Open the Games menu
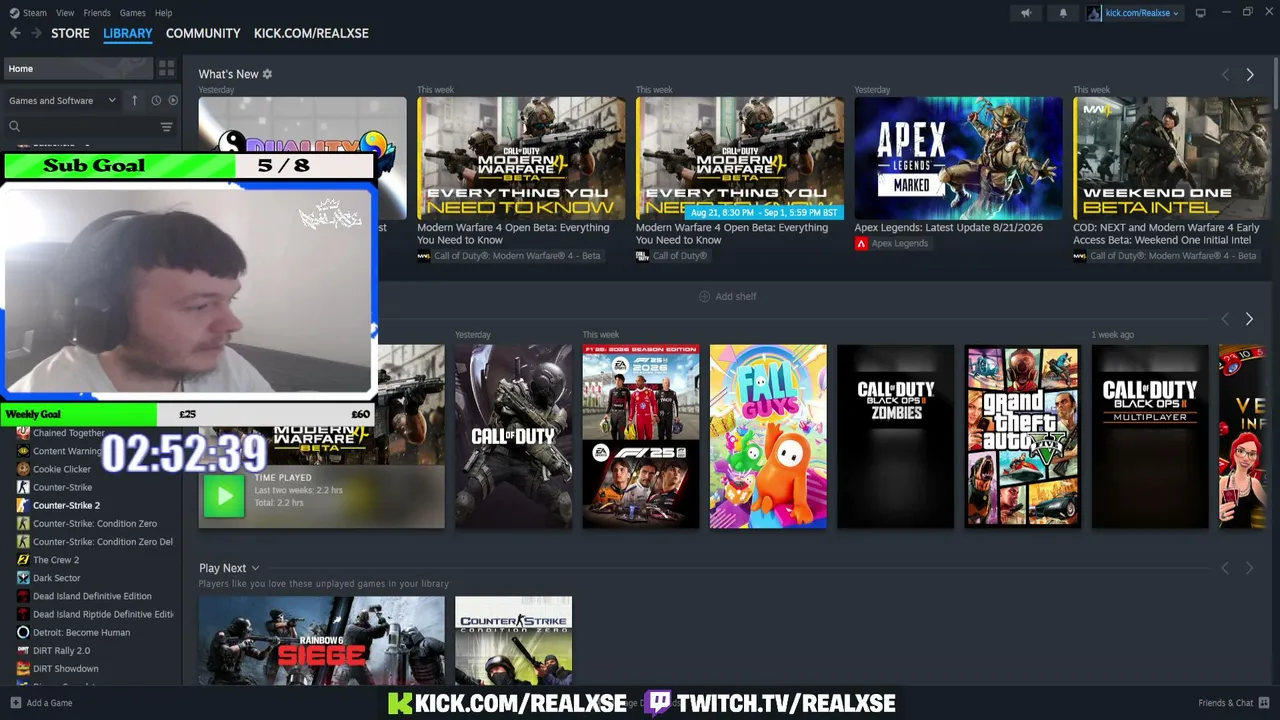 [133, 13]
